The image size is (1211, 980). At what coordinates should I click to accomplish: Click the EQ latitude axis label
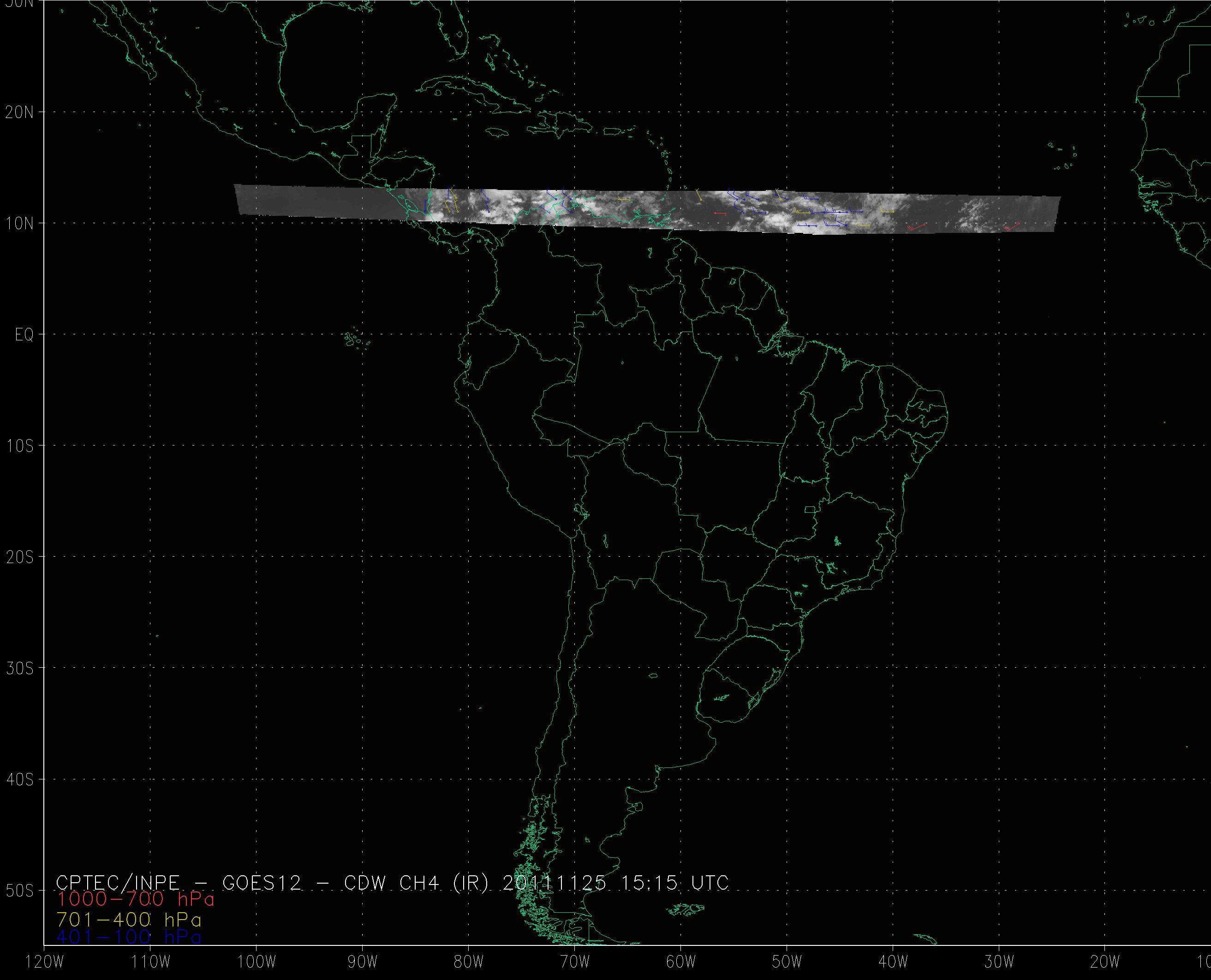point(24,335)
